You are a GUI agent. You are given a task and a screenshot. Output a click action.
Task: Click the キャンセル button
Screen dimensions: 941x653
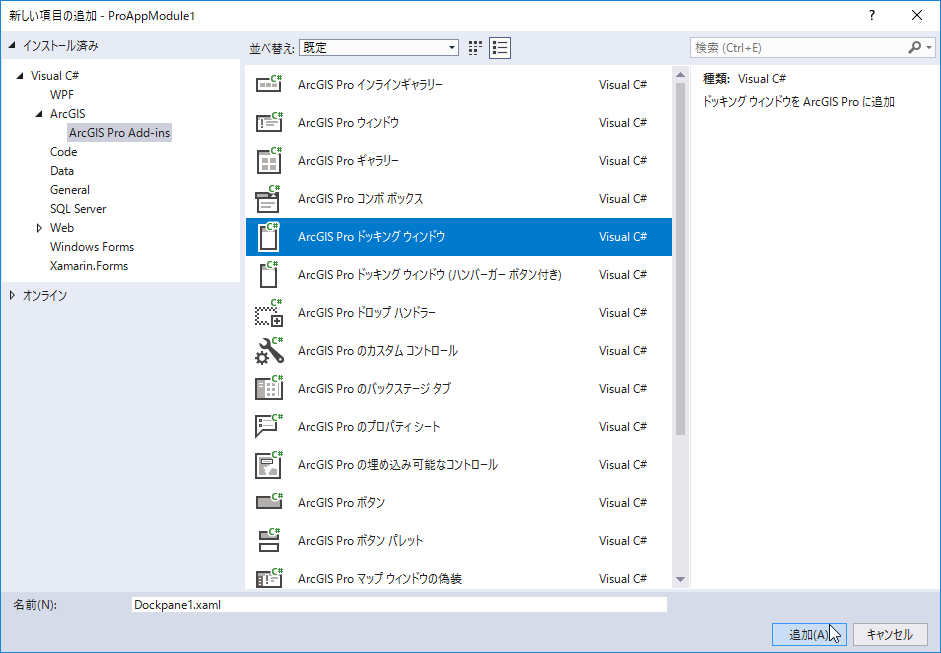click(x=889, y=634)
